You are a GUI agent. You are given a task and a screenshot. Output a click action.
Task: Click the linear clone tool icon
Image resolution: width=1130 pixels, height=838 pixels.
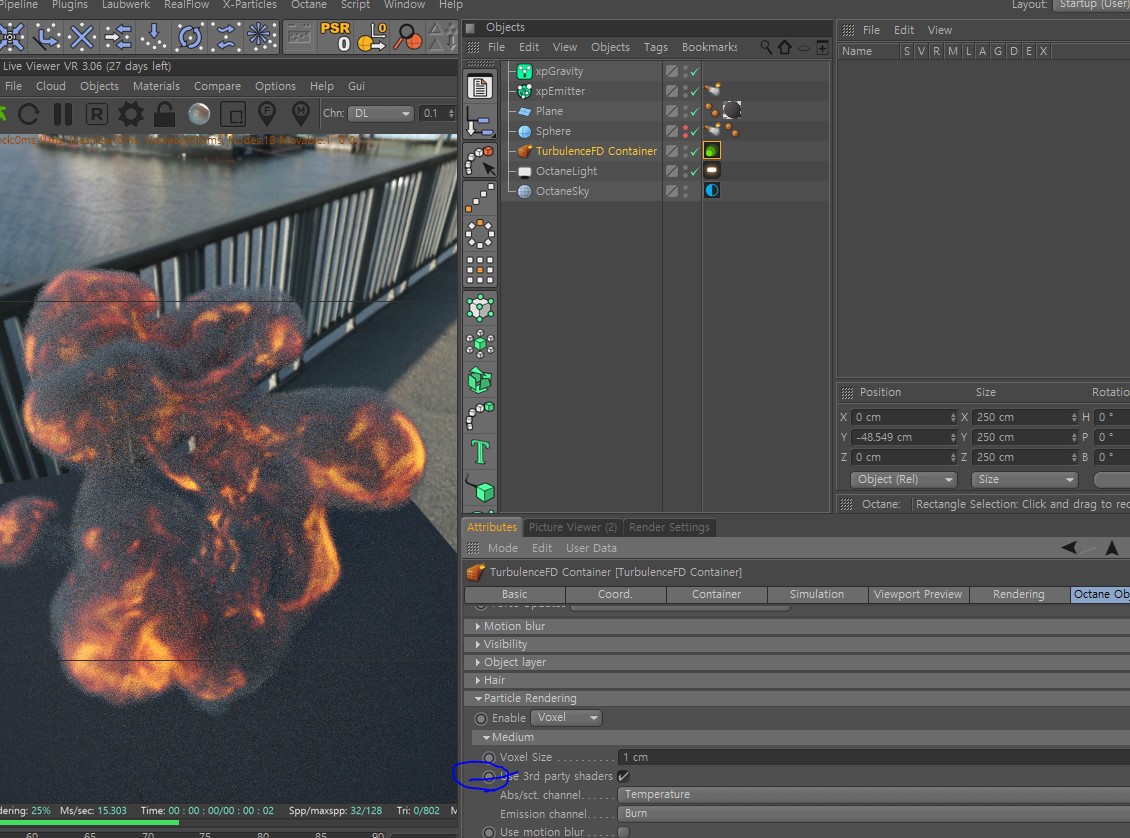click(480, 197)
